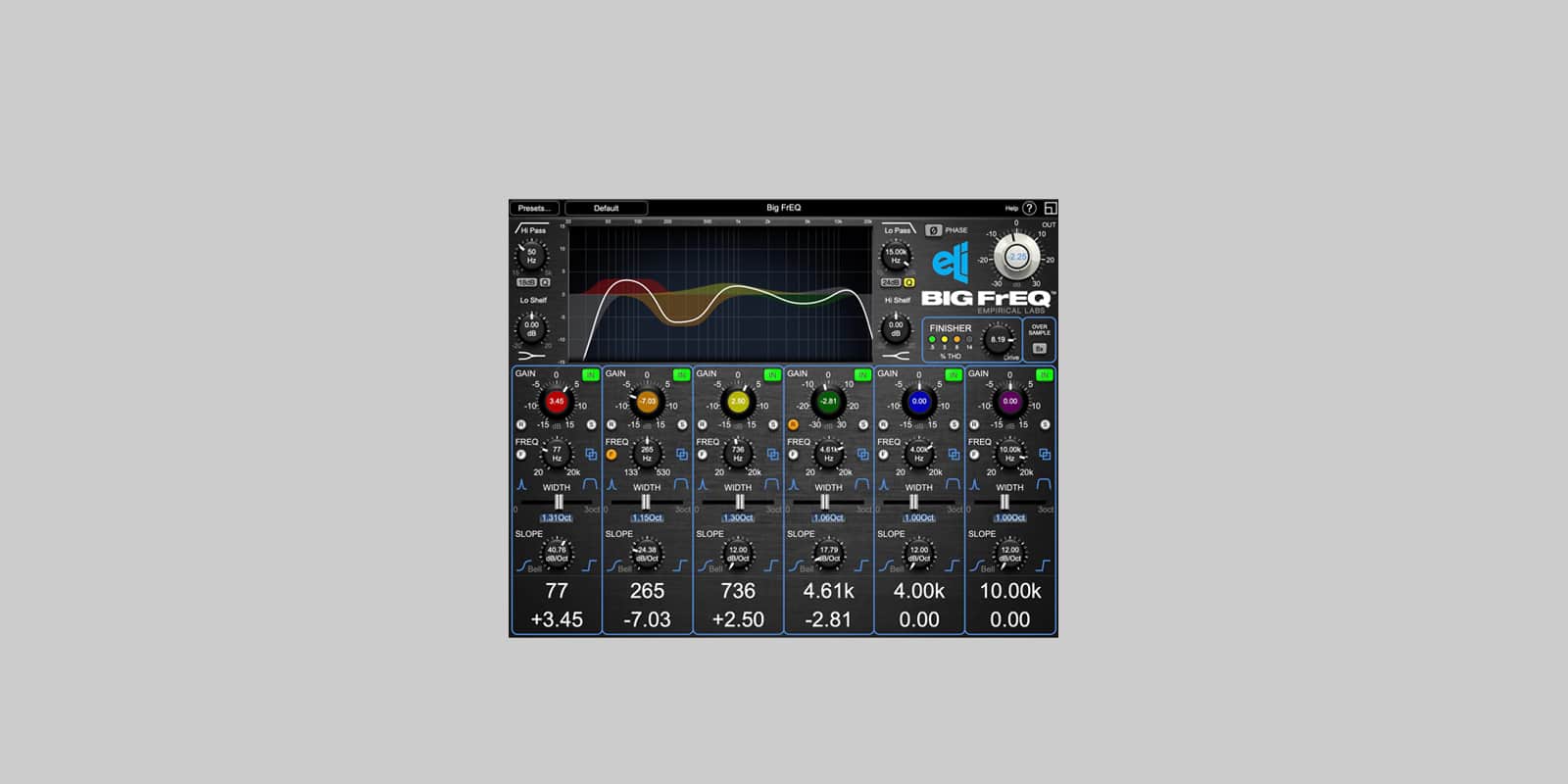Image resolution: width=1568 pixels, height=784 pixels.
Task: Open the Presets... menu
Action: coord(534,208)
